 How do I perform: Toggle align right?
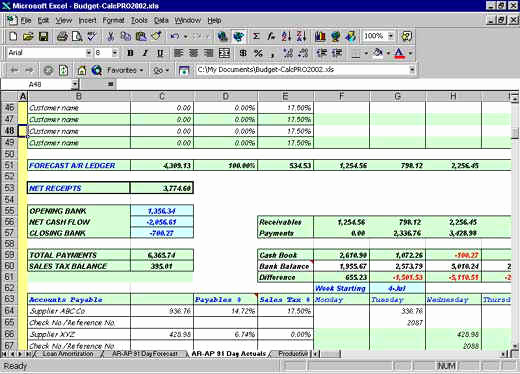[209, 53]
